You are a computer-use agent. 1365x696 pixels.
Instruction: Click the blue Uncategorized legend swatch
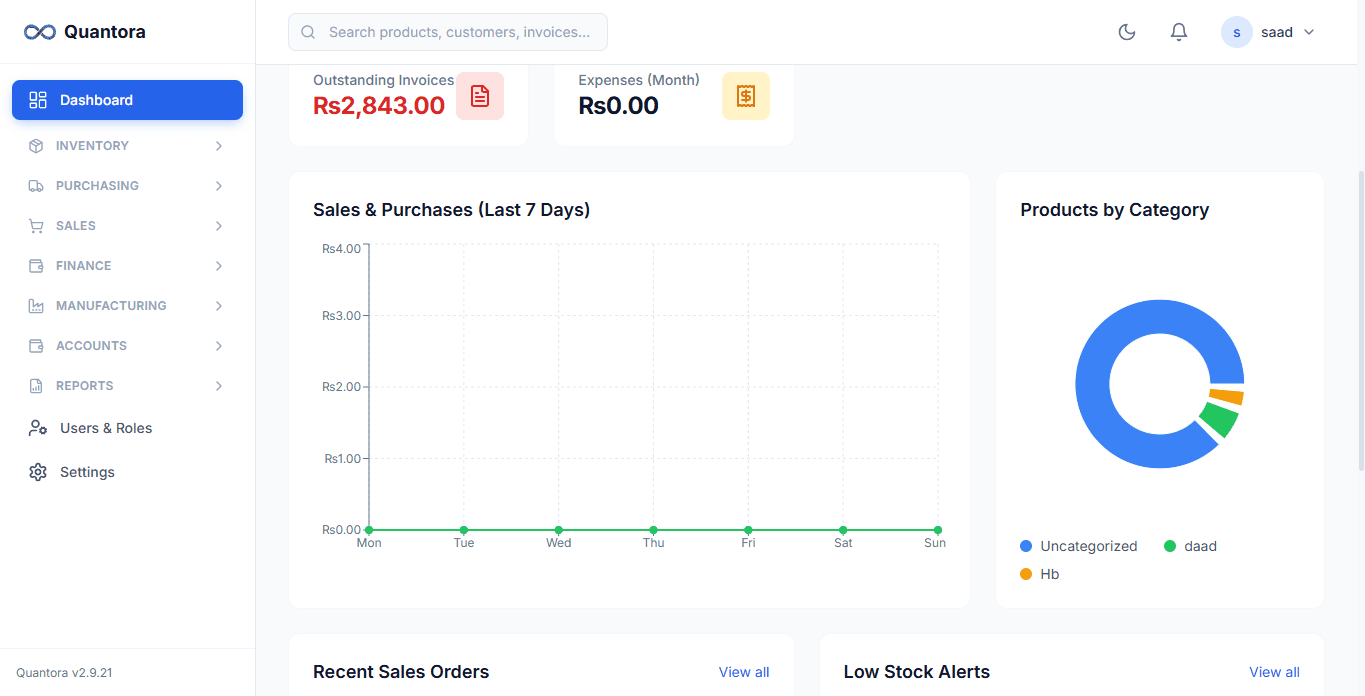coord(1026,546)
